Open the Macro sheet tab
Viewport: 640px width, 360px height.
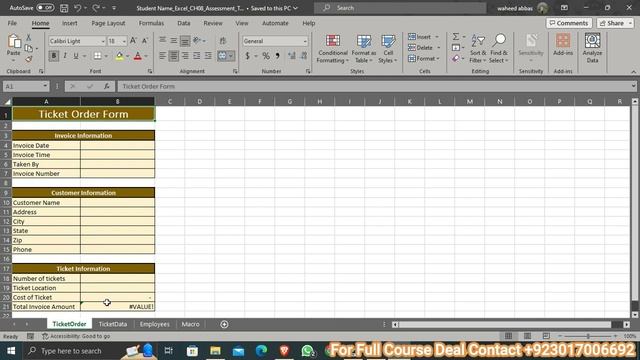point(190,324)
